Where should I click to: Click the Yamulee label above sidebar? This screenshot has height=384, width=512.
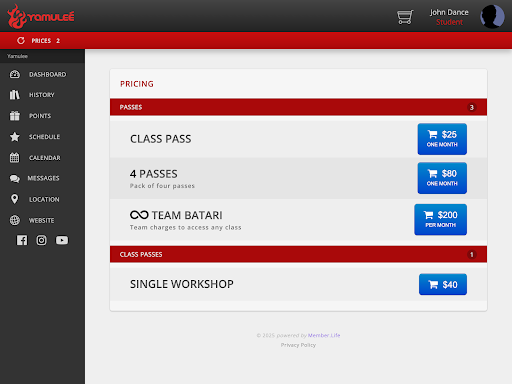click(17, 56)
